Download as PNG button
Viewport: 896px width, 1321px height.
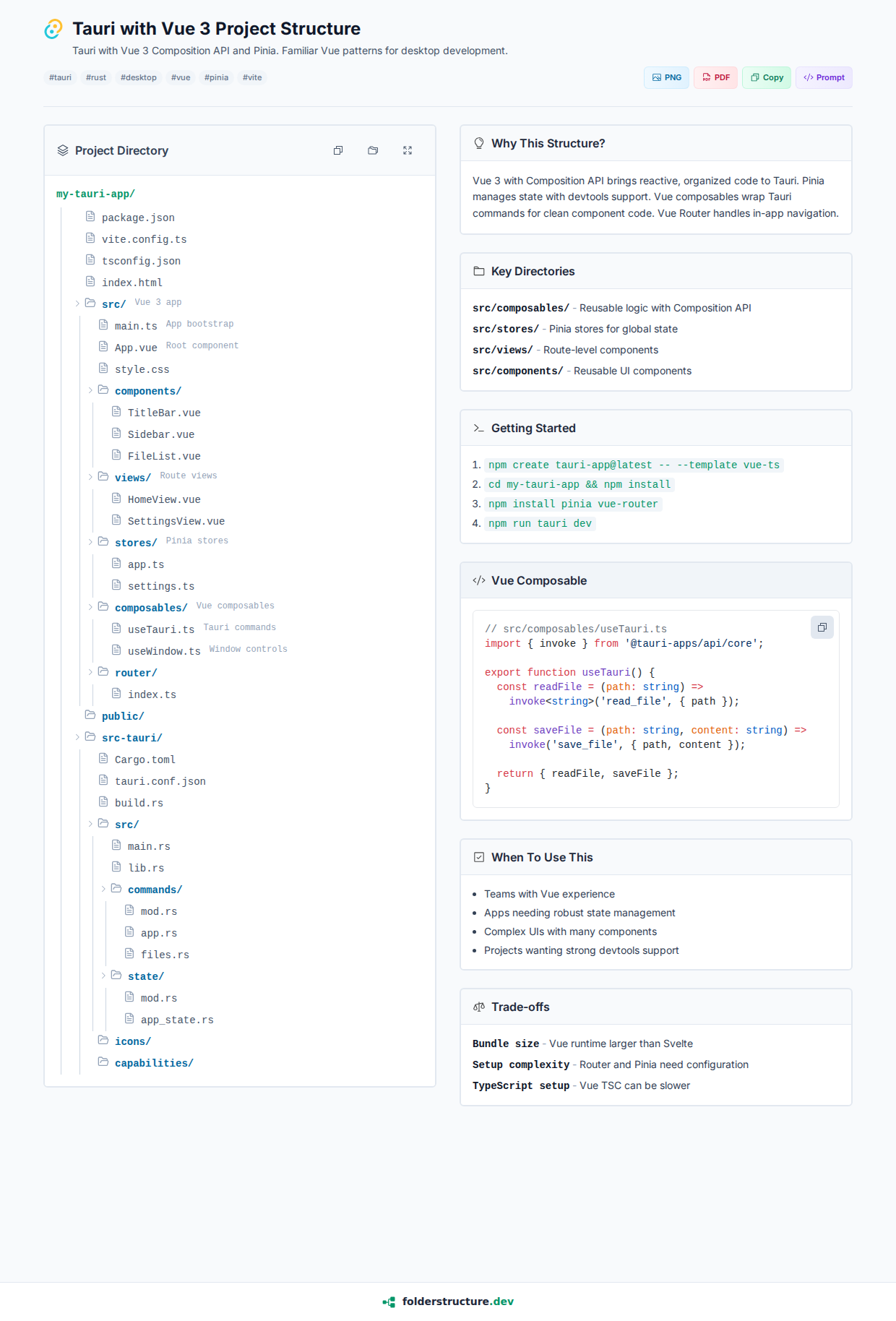666,77
